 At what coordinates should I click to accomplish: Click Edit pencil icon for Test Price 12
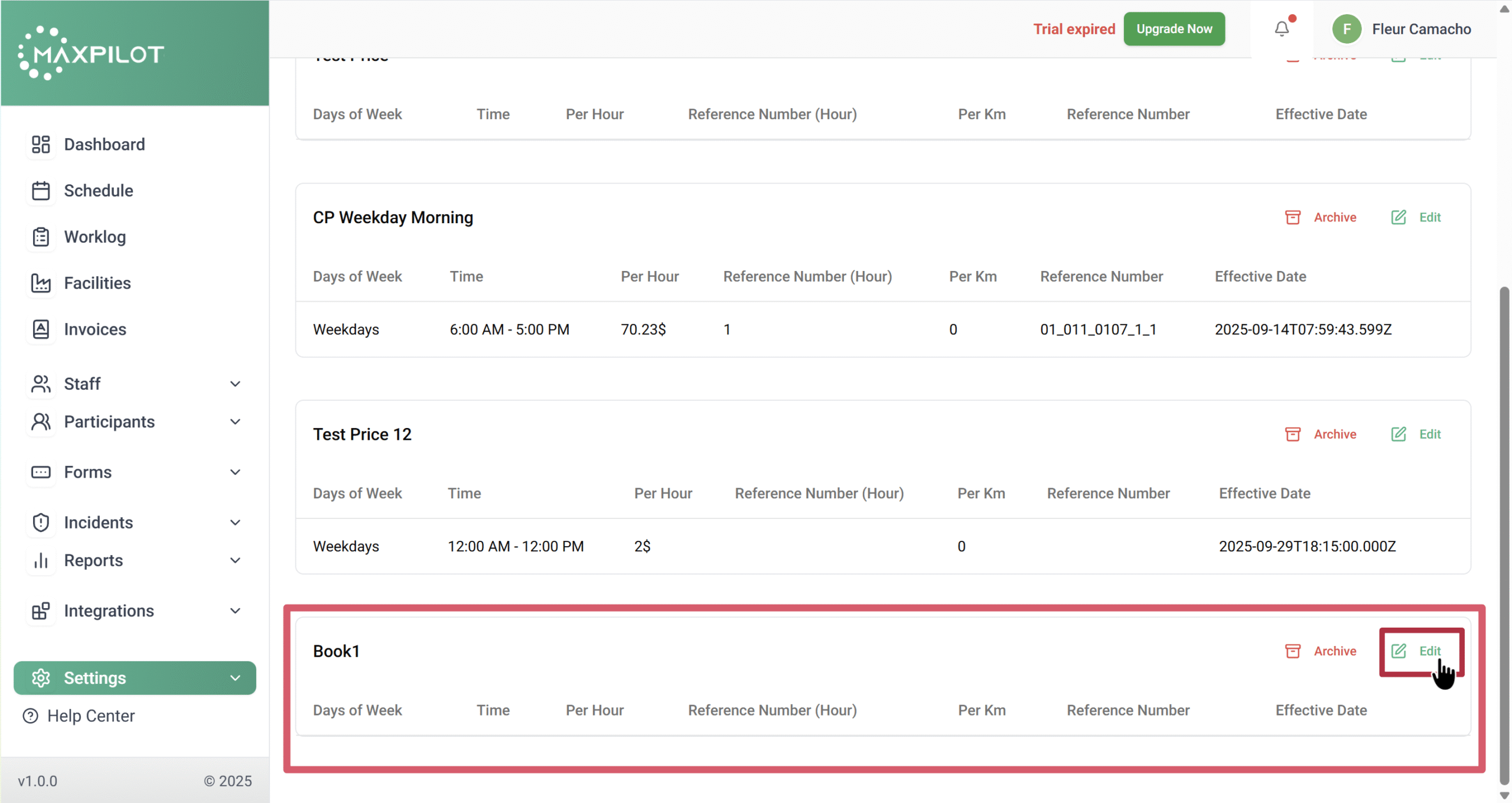pyautogui.click(x=1398, y=434)
